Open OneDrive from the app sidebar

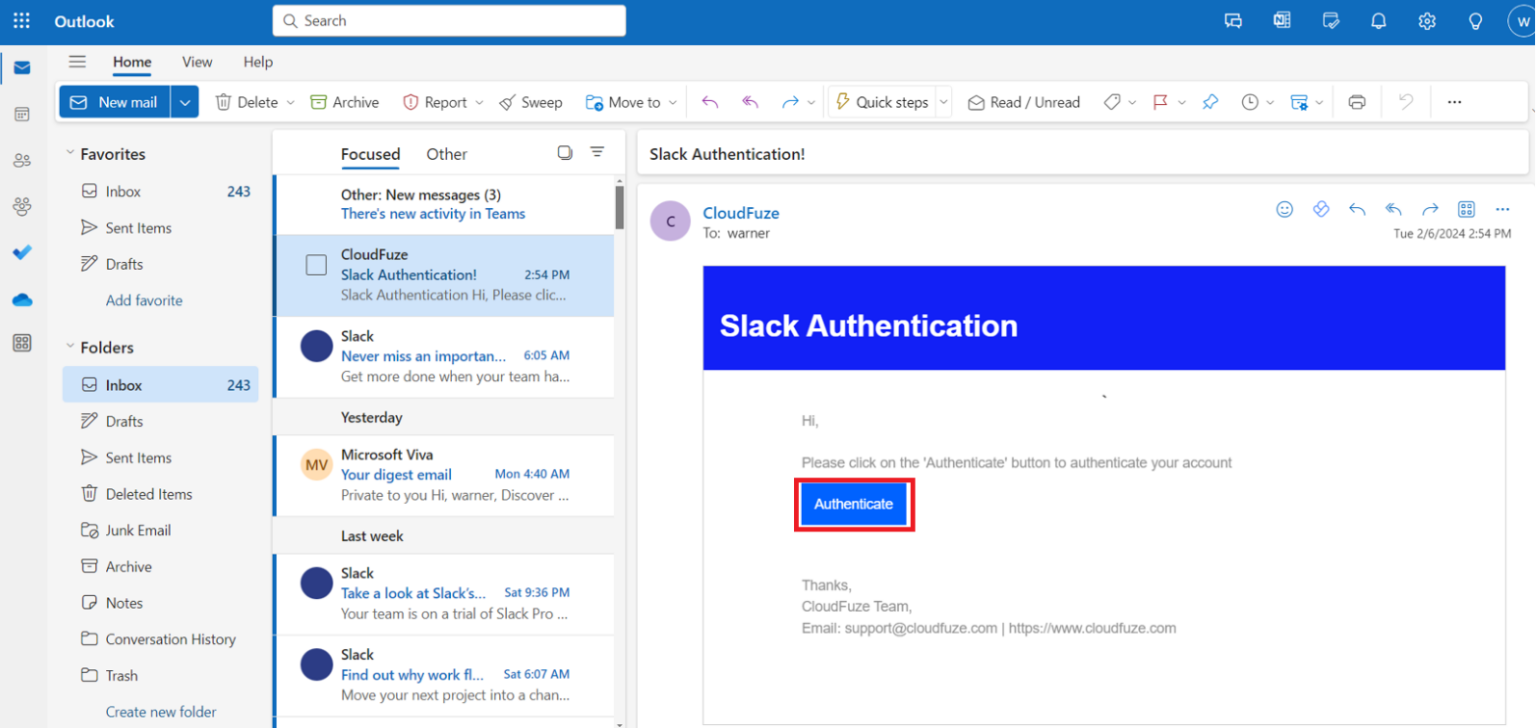(22, 299)
